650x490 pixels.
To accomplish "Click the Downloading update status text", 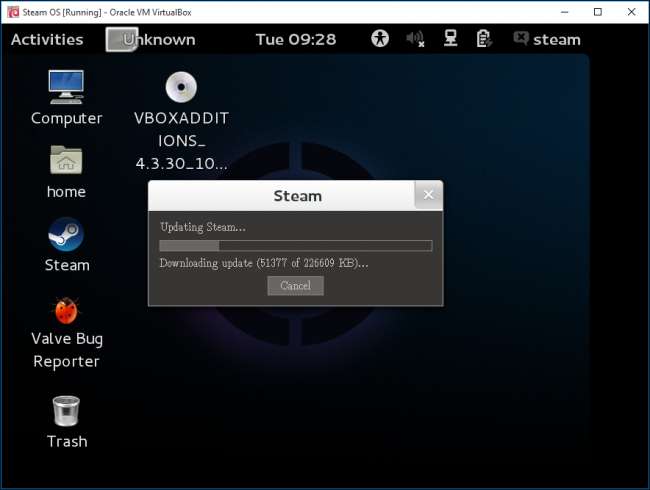I will [x=264, y=263].
